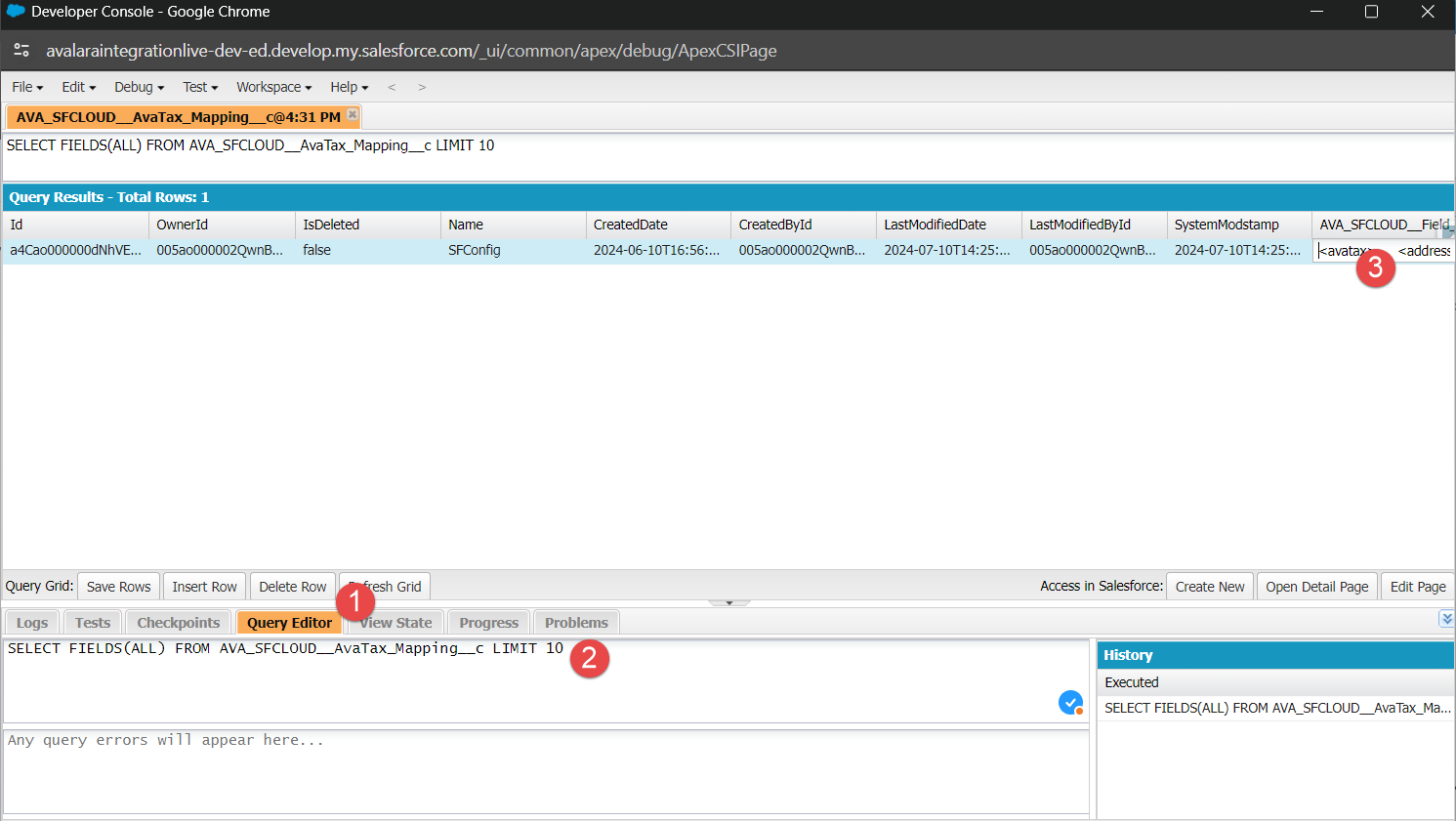The height and width of the screenshot is (821, 1456).
Task: Sort by the OwnerId column header
Action: tap(222, 225)
